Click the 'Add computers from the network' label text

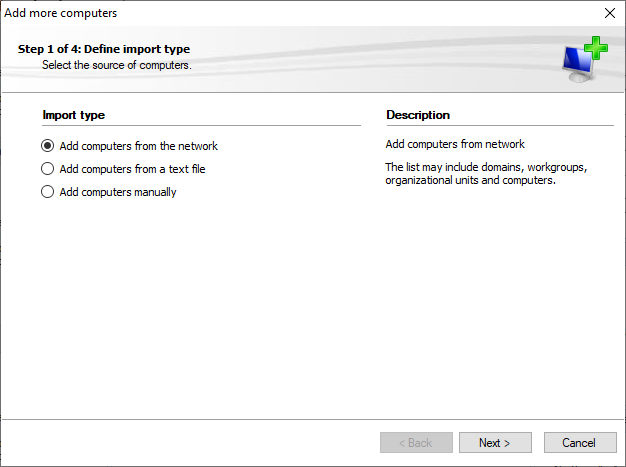point(139,146)
